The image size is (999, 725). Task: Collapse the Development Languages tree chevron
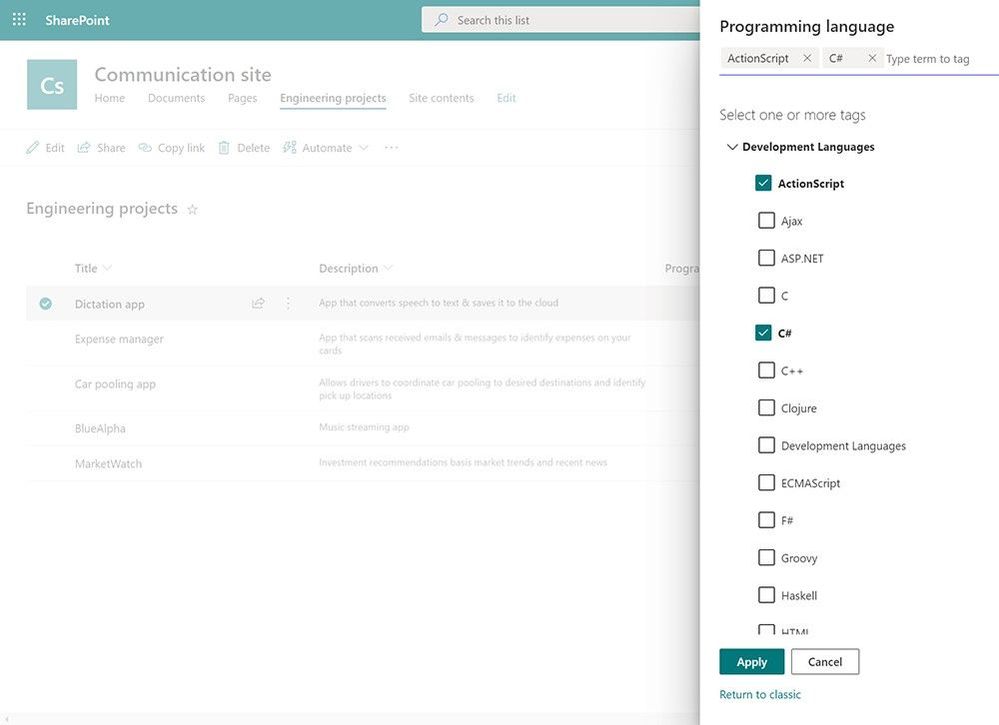732,147
